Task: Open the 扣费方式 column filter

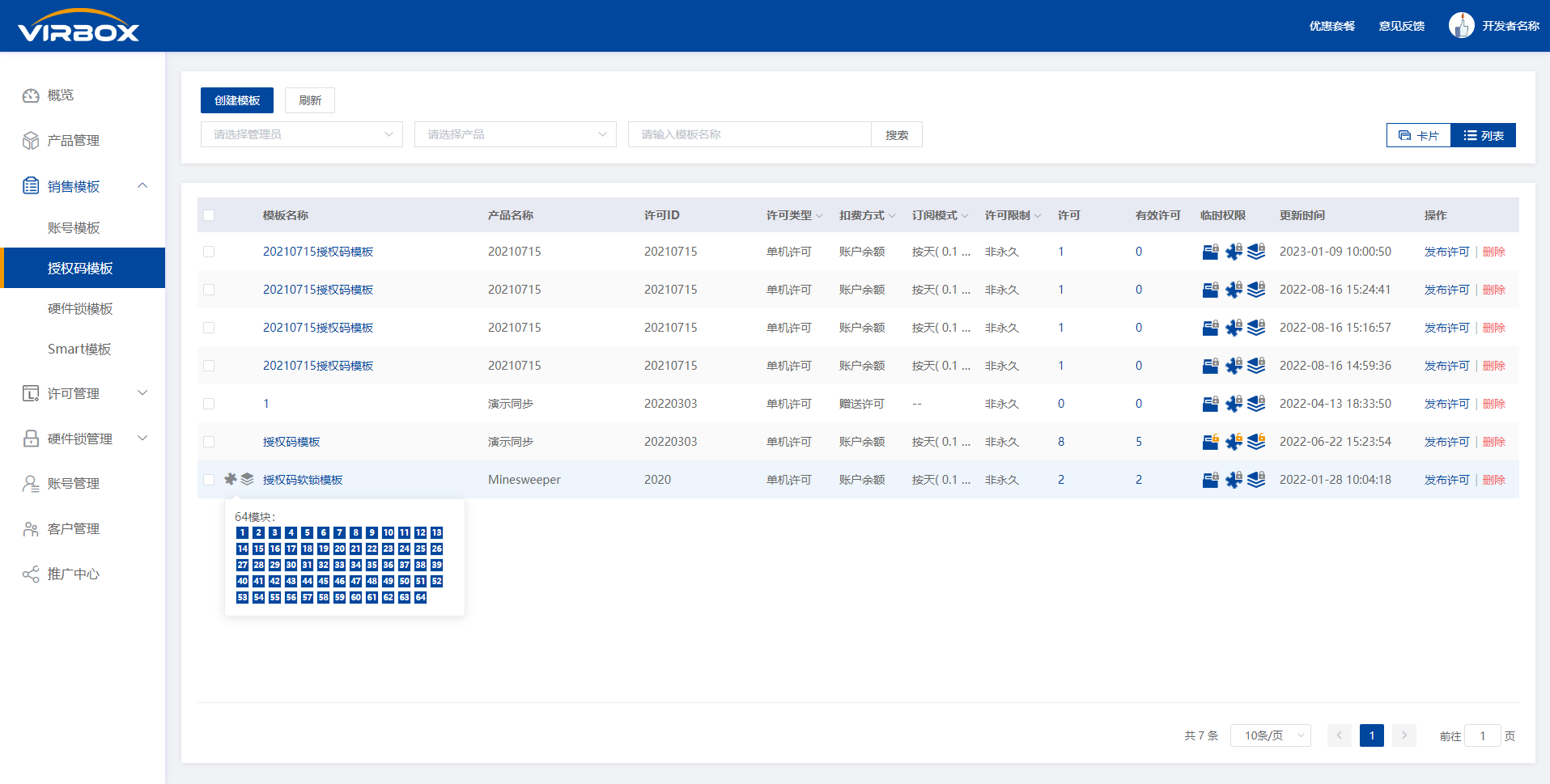Action: pyautogui.click(x=892, y=216)
